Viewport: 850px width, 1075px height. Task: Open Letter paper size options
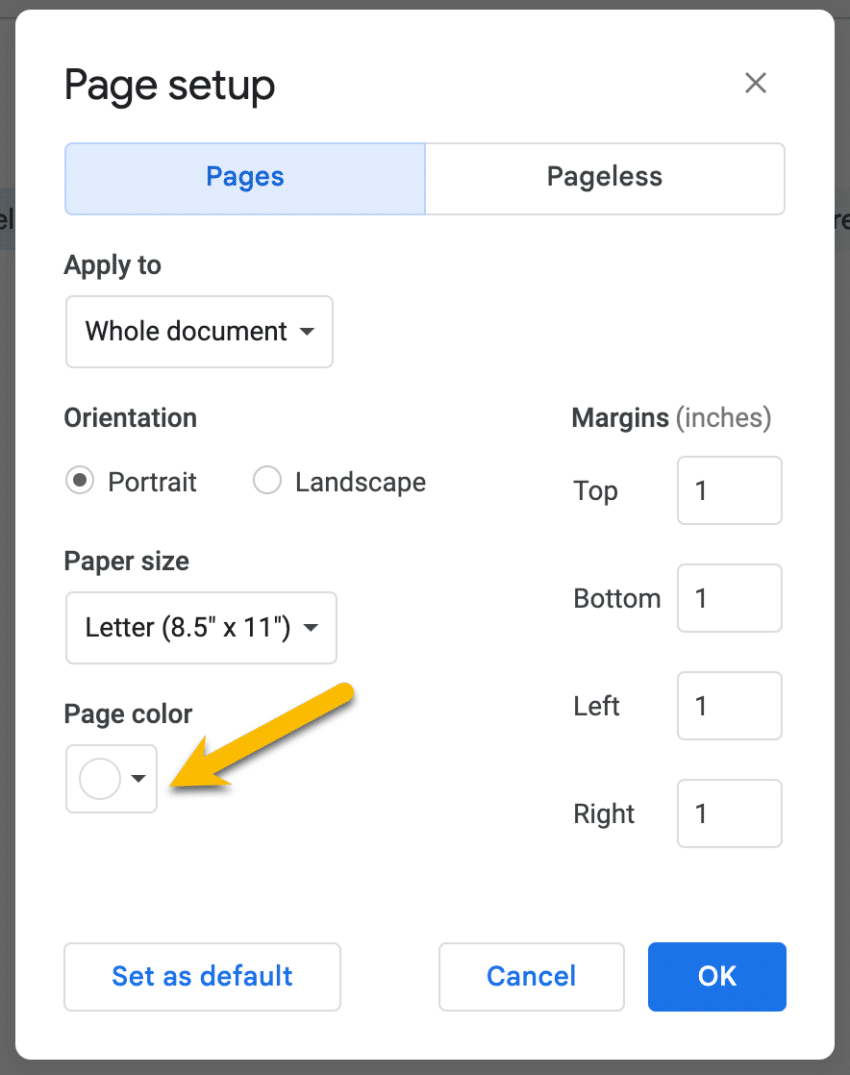pos(200,628)
